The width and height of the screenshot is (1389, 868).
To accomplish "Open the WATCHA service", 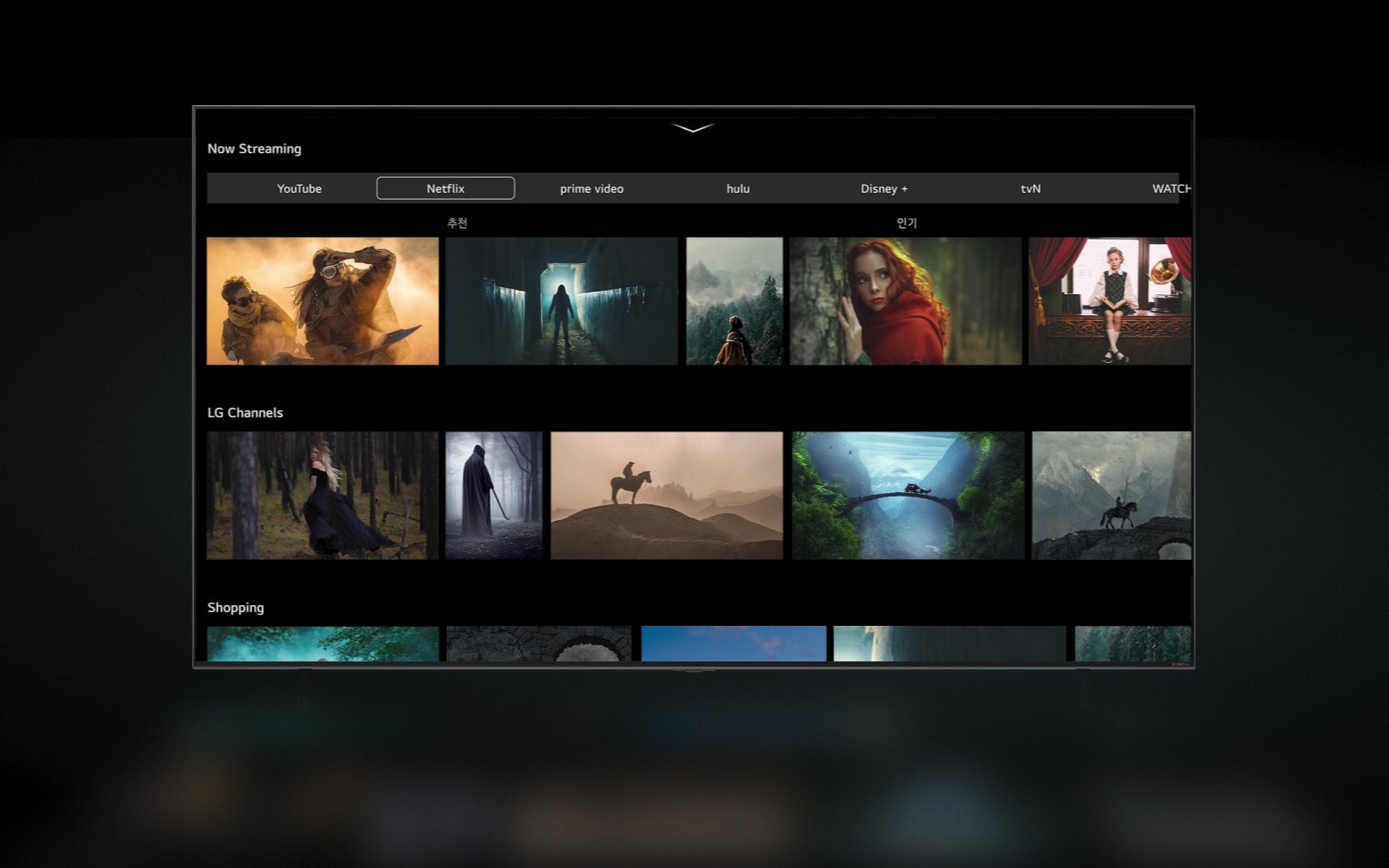I will pyautogui.click(x=1172, y=187).
